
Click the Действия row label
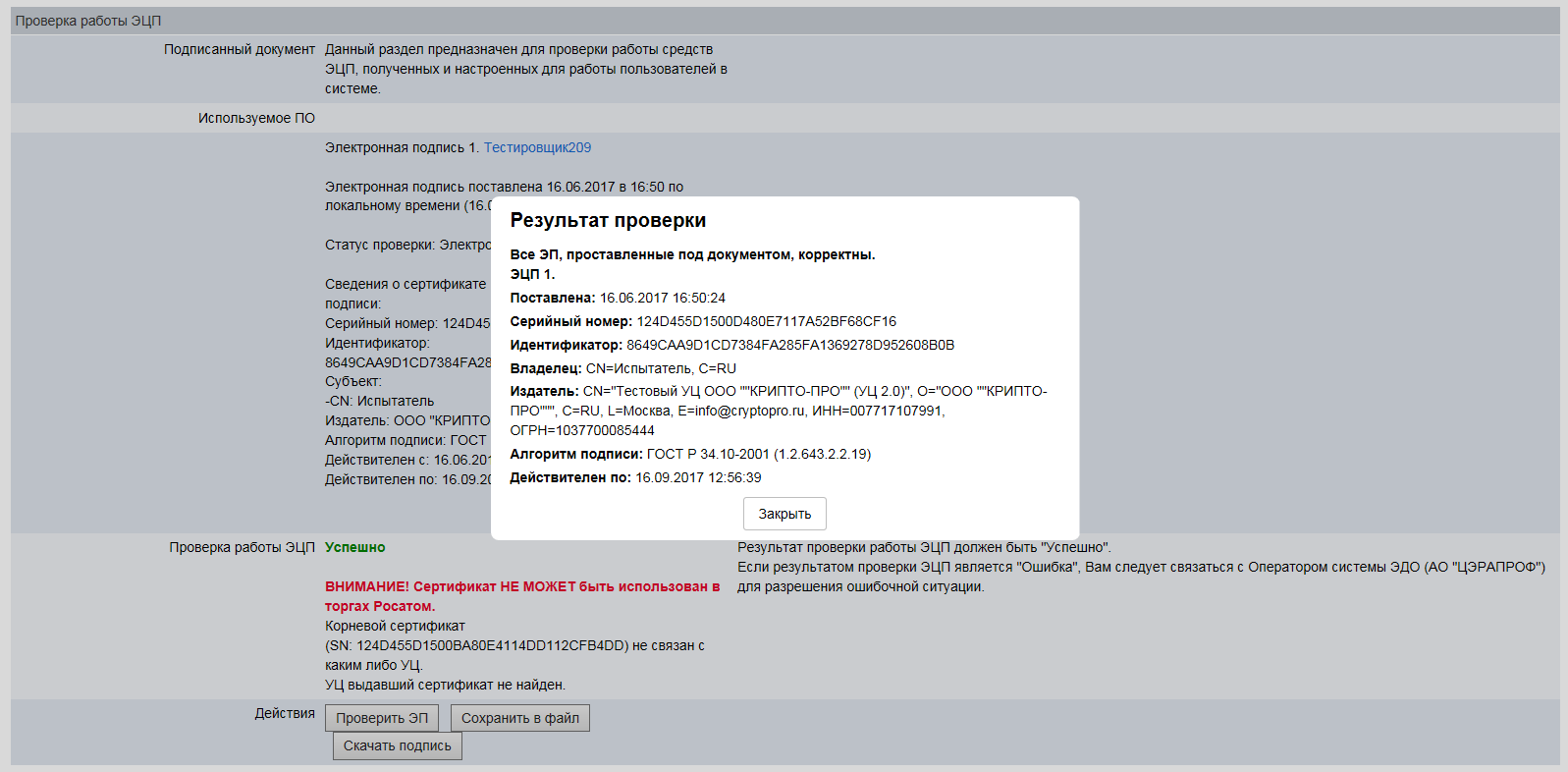click(x=285, y=713)
